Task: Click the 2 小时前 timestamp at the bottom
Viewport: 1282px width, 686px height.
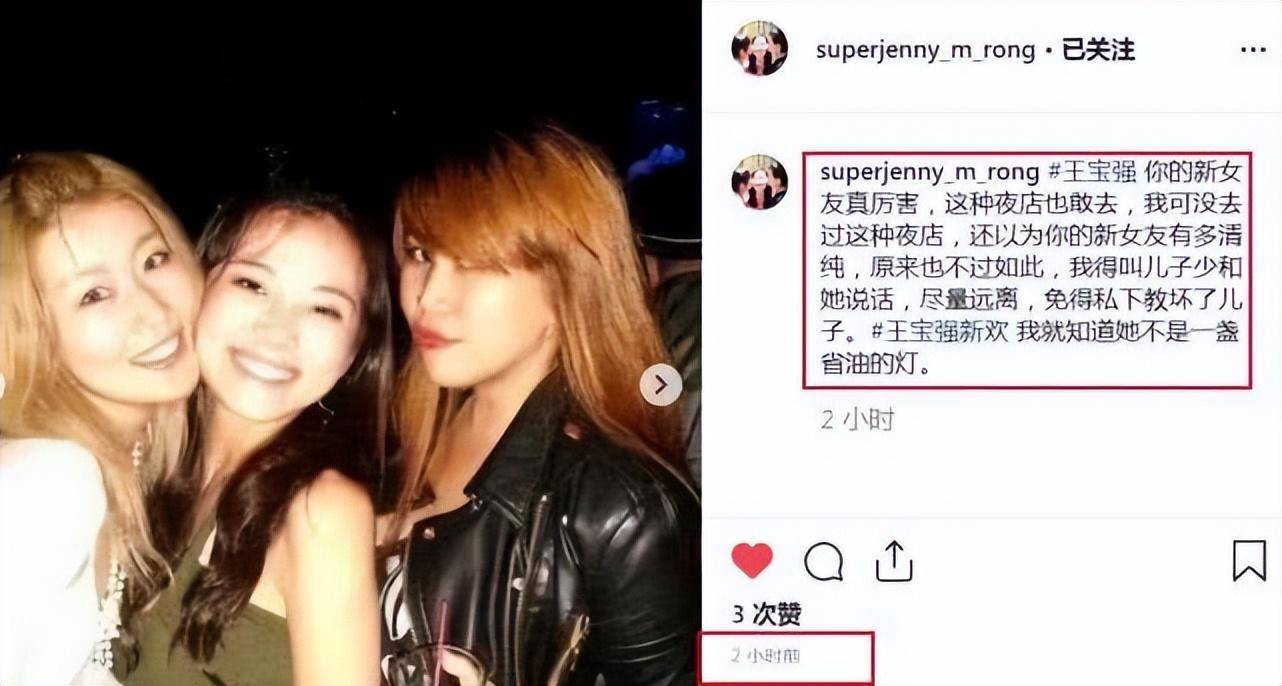Action: (766, 657)
